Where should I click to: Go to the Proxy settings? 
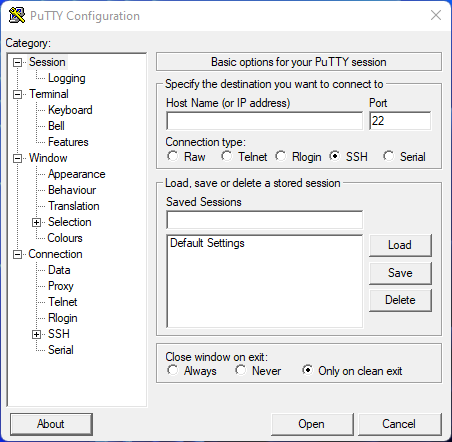[x=61, y=286]
